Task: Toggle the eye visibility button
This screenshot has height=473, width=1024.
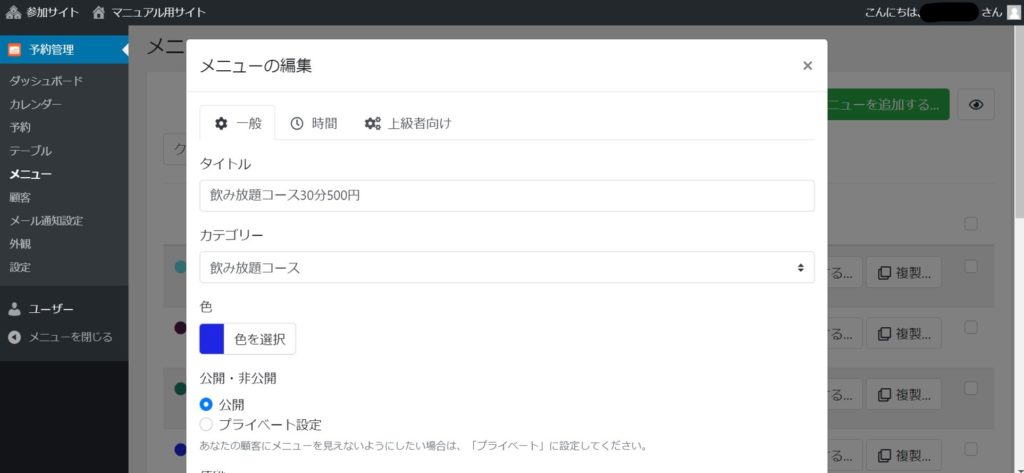Action: (976, 105)
